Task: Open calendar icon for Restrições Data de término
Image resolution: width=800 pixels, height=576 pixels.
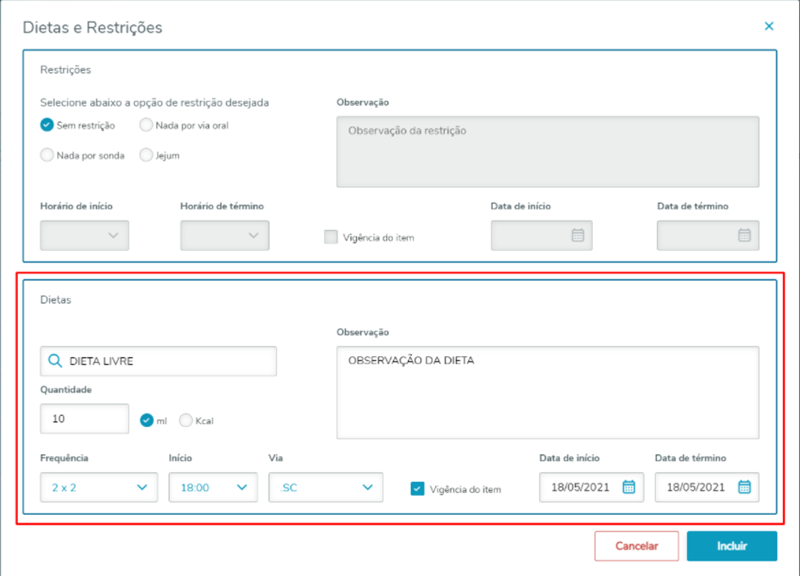Action: pos(744,235)
